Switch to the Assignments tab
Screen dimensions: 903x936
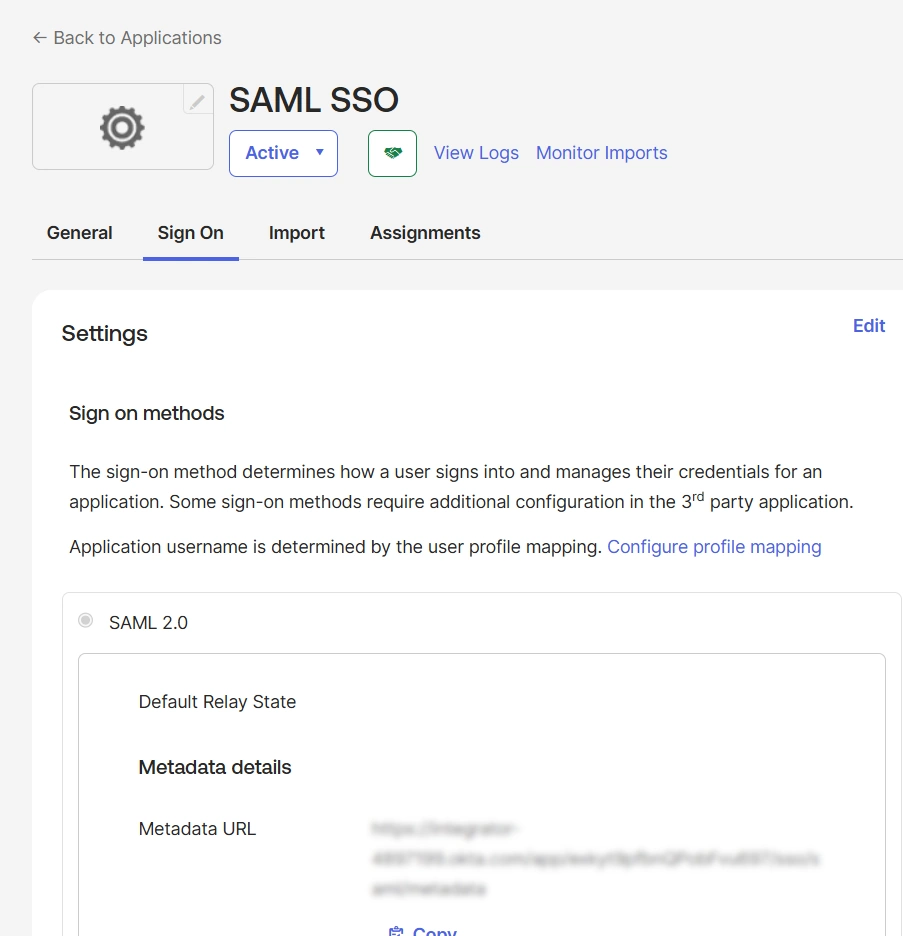point(425,232)
